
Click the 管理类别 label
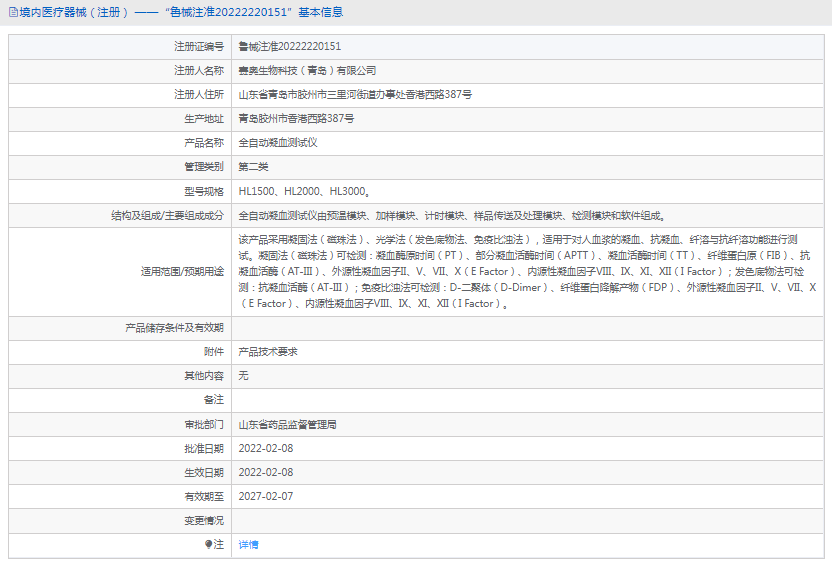click(204, 167)
